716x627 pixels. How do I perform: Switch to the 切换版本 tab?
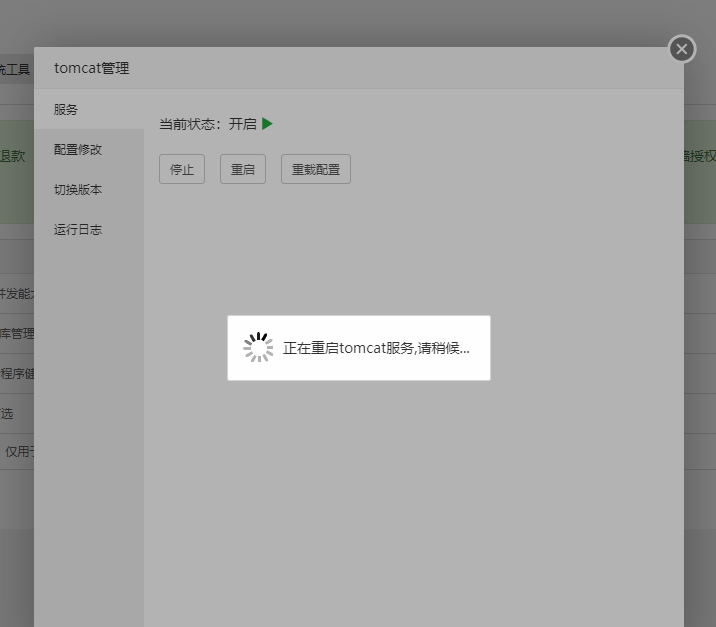point(89,190)
